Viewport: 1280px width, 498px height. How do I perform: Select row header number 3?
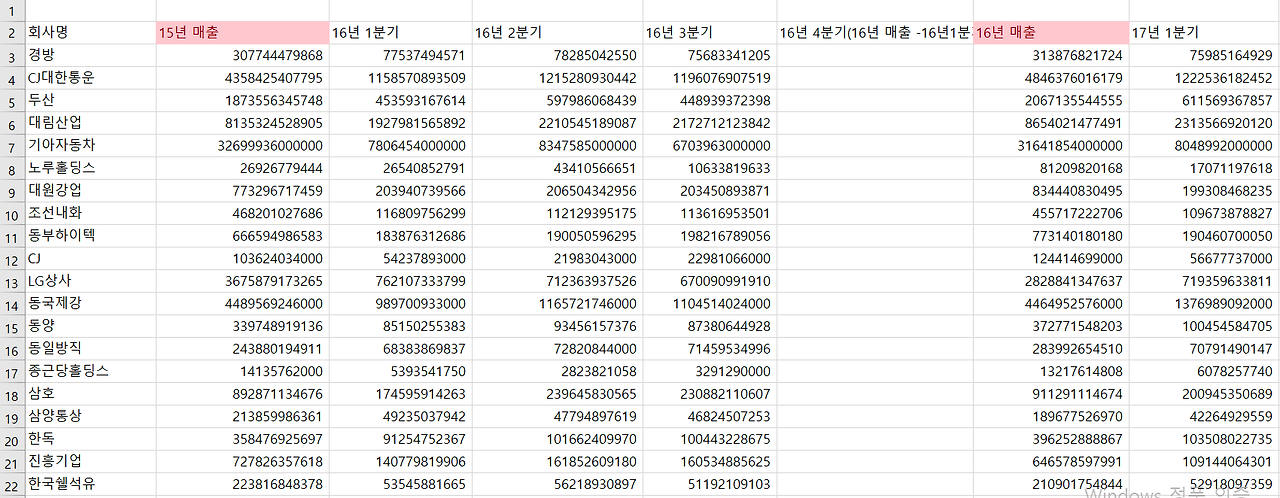12,55
